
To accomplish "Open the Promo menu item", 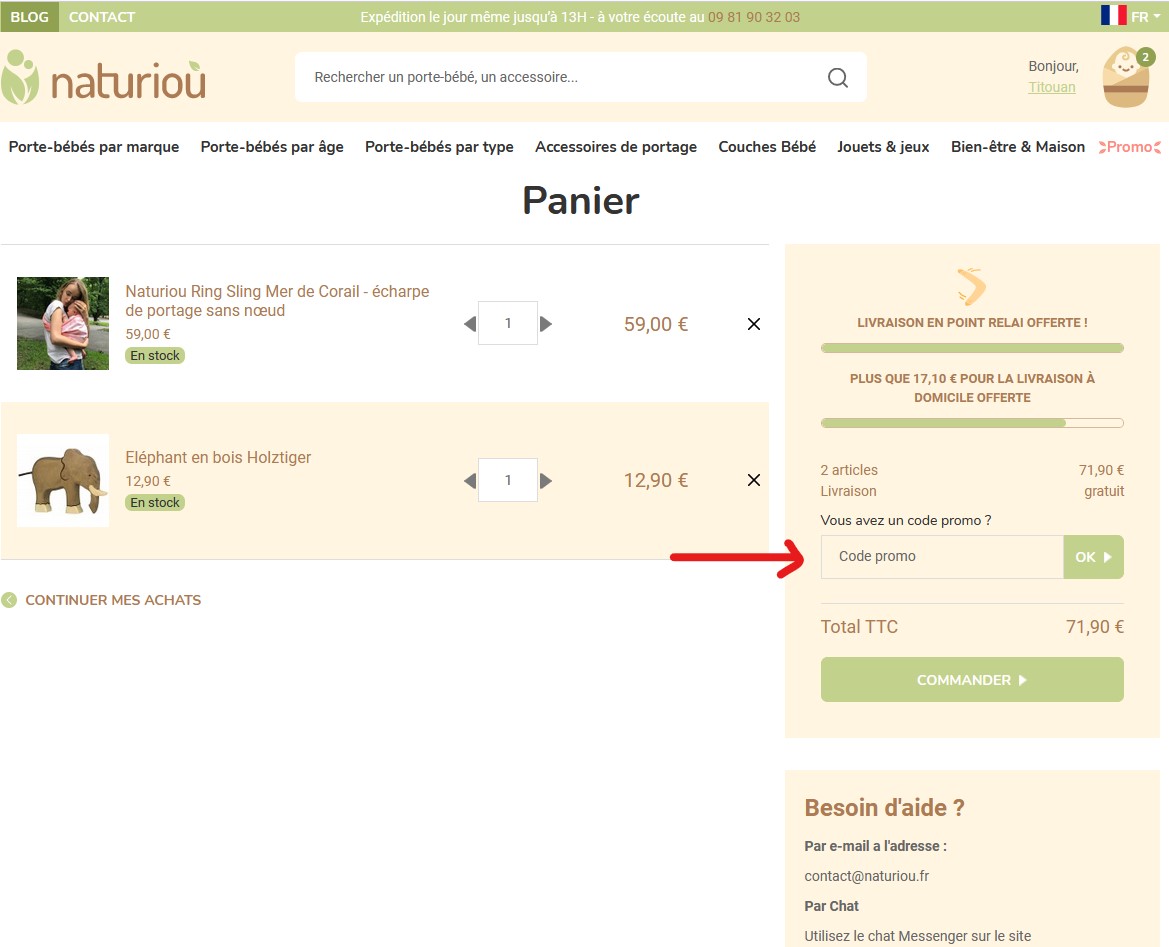I will [x=1129, y=147].
